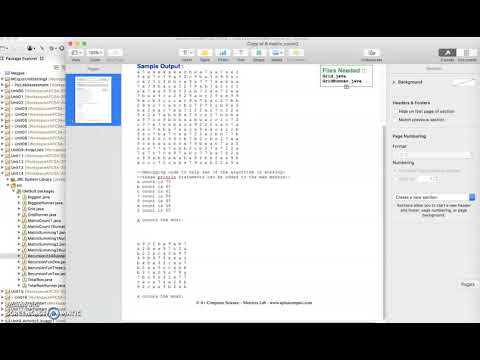Viewport: 480px width, 360px height.
Task: Open the page numbering Format dropdown
Action: pos(432,155)
